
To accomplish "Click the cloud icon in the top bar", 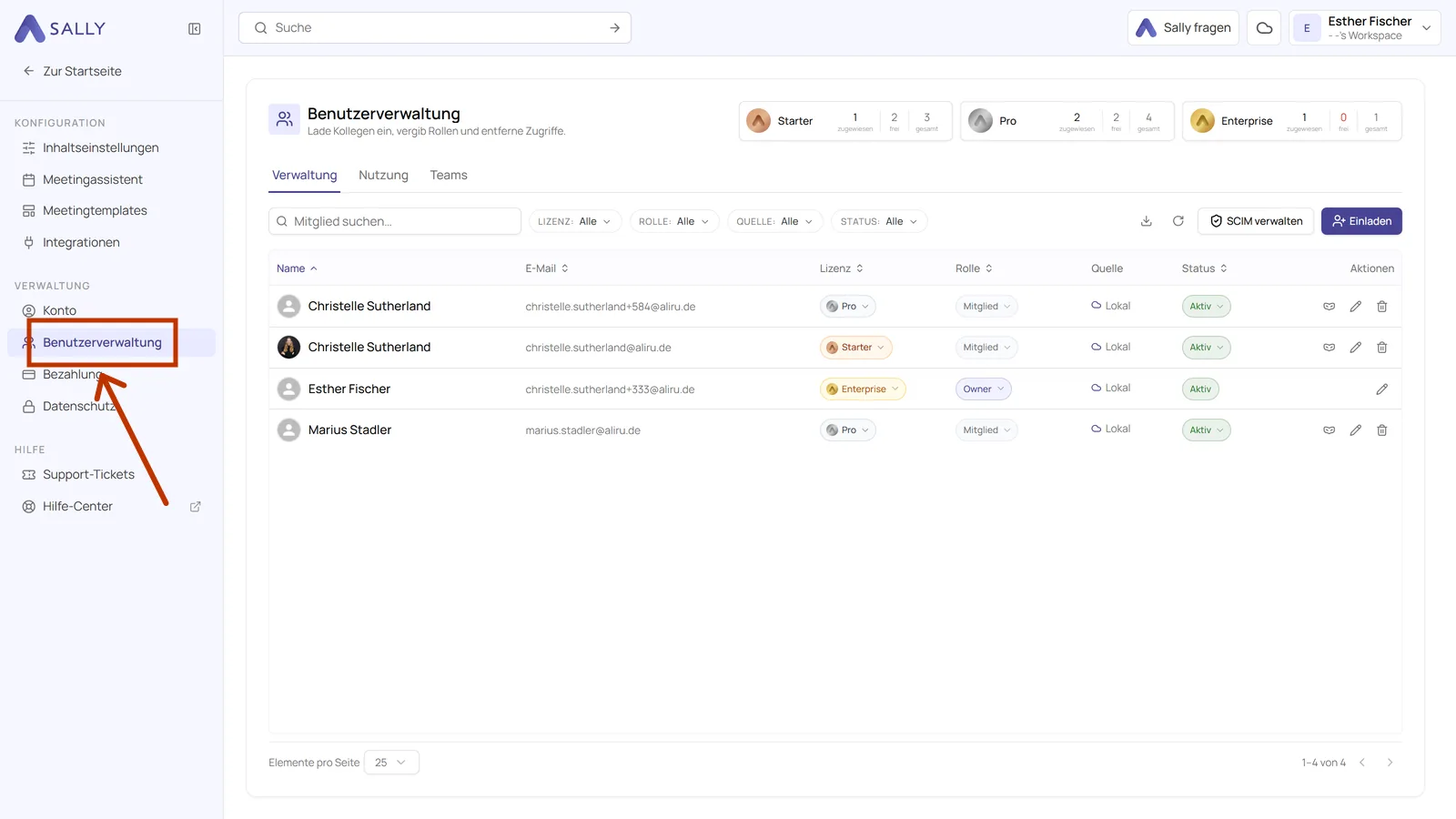I will (1264, 28).
